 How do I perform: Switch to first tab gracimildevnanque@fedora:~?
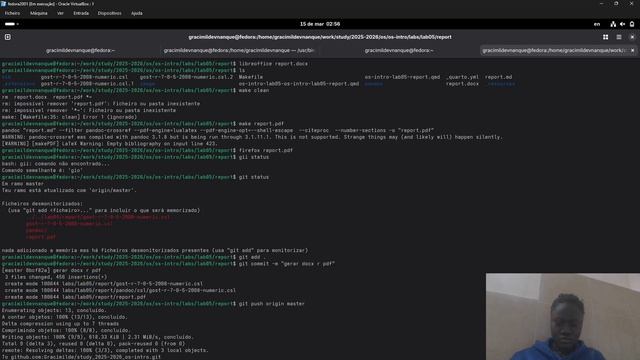(x=80, y=51)
